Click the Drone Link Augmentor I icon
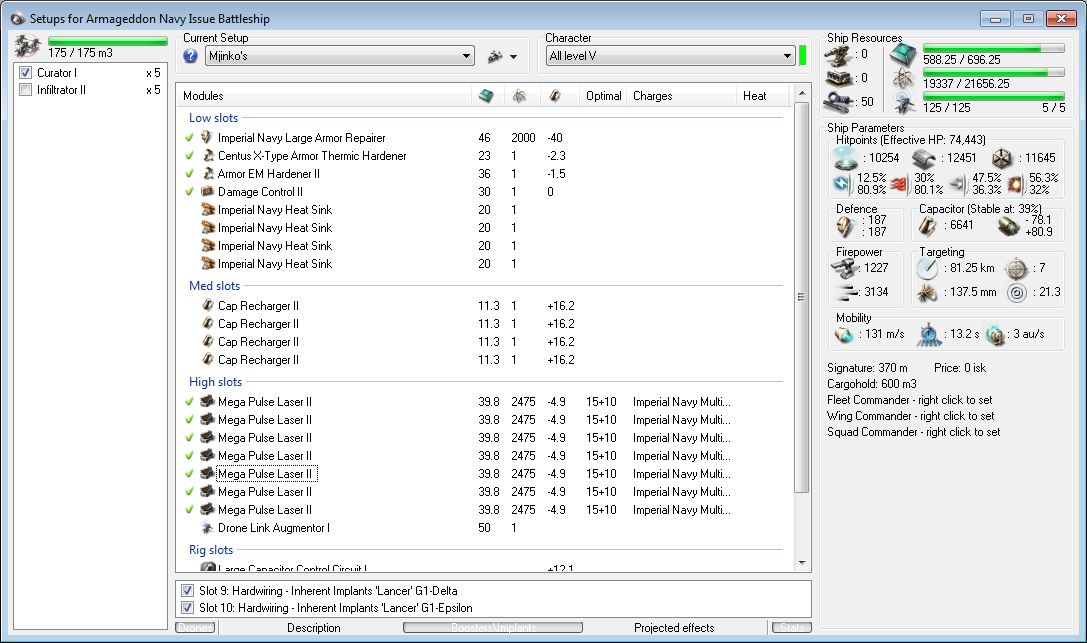 (207, 527)
